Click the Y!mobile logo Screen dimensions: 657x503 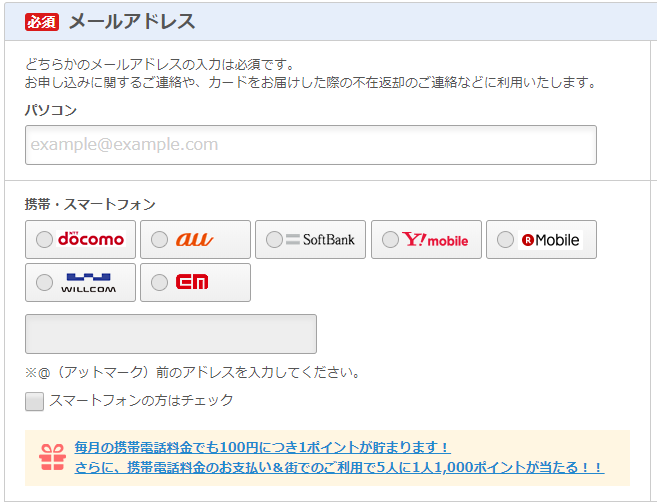click(435, 239)
